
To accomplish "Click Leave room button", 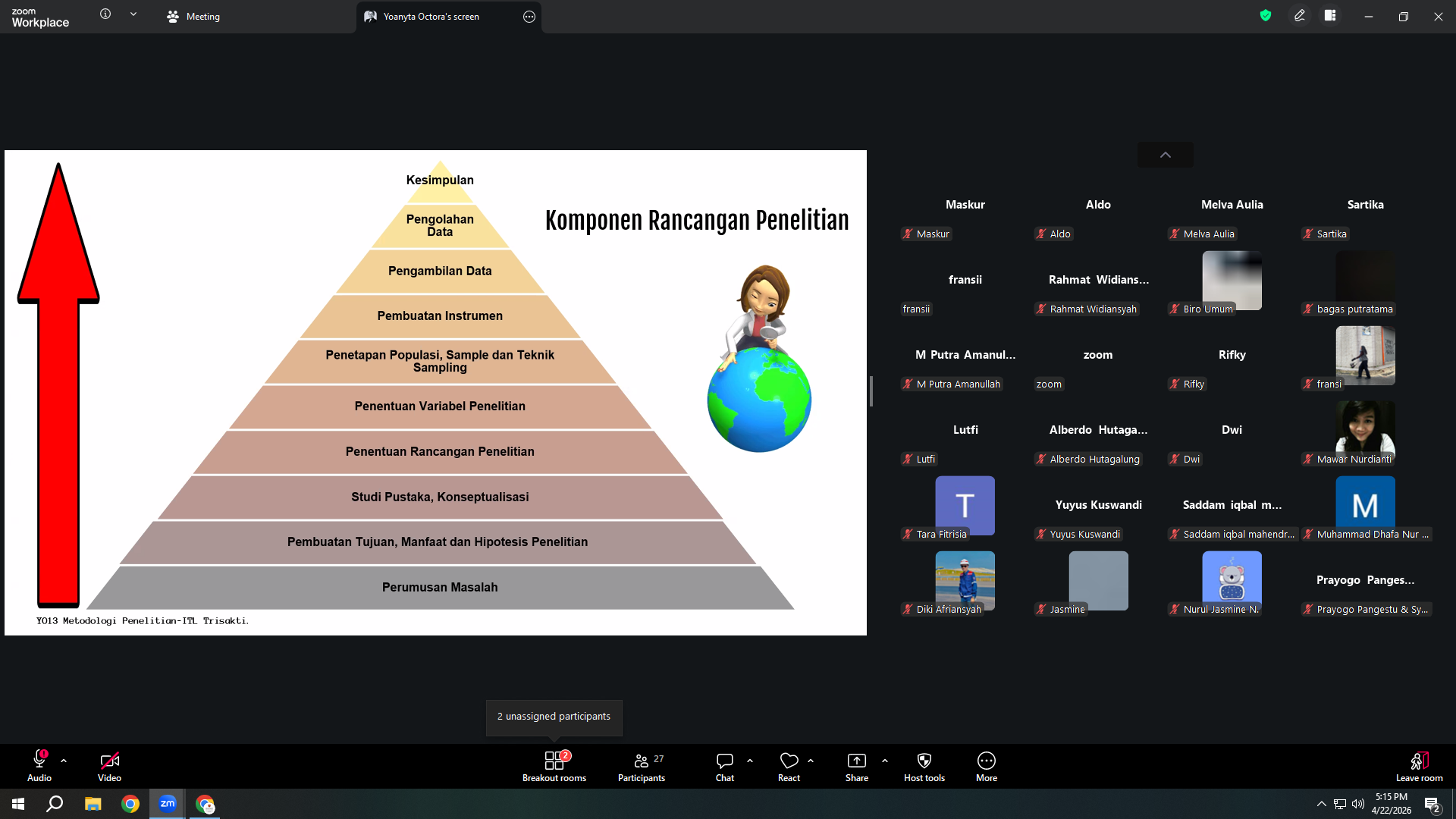I will pos(1420,766).
